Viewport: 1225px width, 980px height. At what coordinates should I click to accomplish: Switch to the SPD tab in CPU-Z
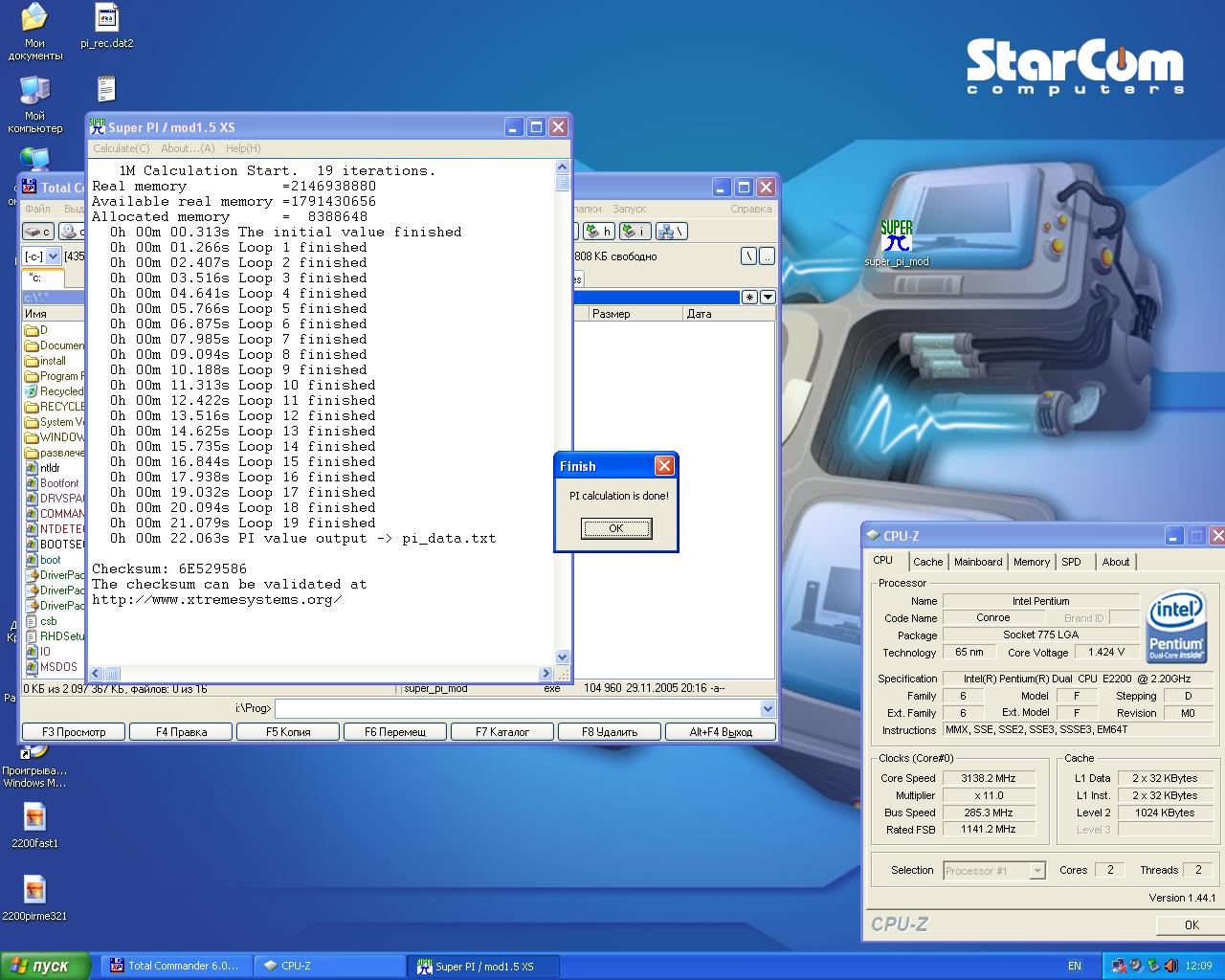point(1071,562)
